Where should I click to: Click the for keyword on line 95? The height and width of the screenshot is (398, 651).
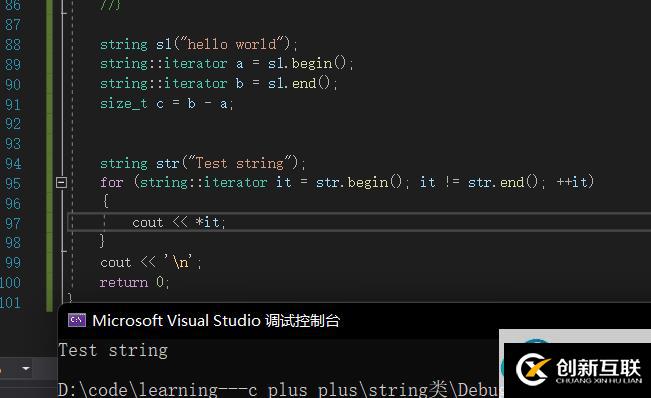point(112,182)
